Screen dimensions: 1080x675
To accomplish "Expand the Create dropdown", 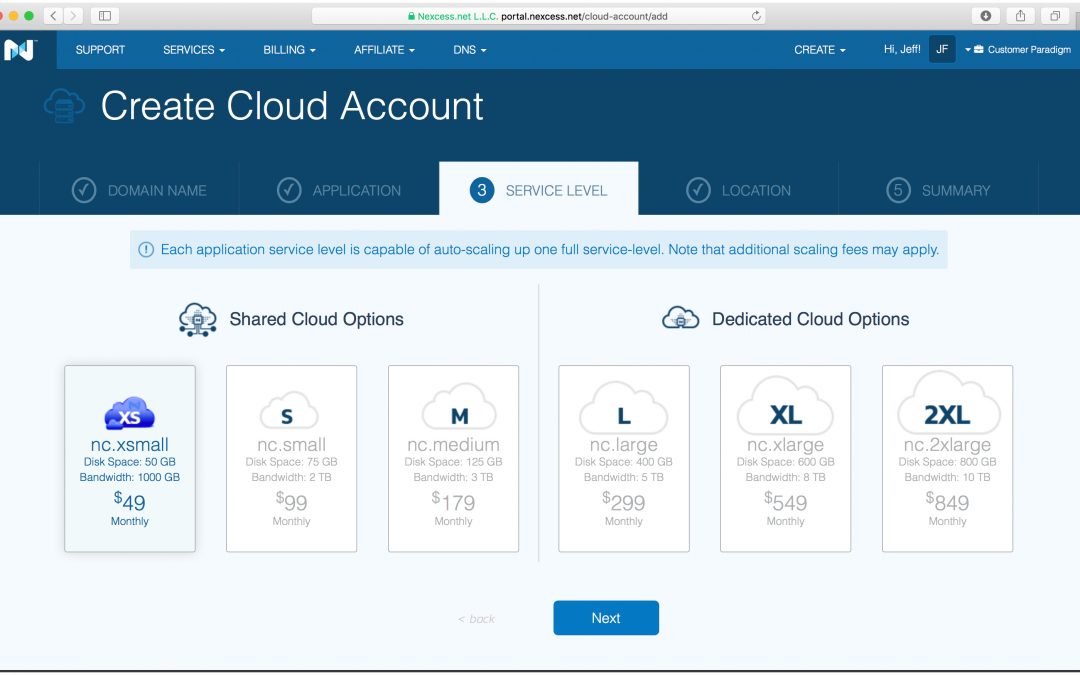I will 819,50.
